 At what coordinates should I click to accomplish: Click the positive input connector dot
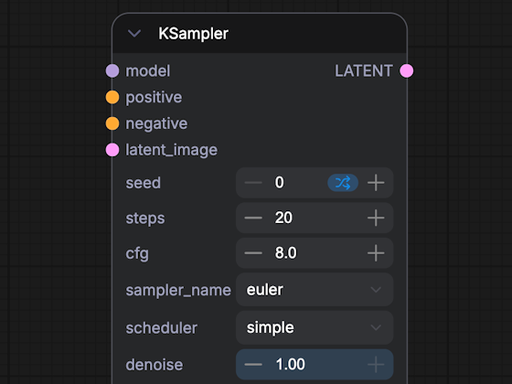point(112,97)
